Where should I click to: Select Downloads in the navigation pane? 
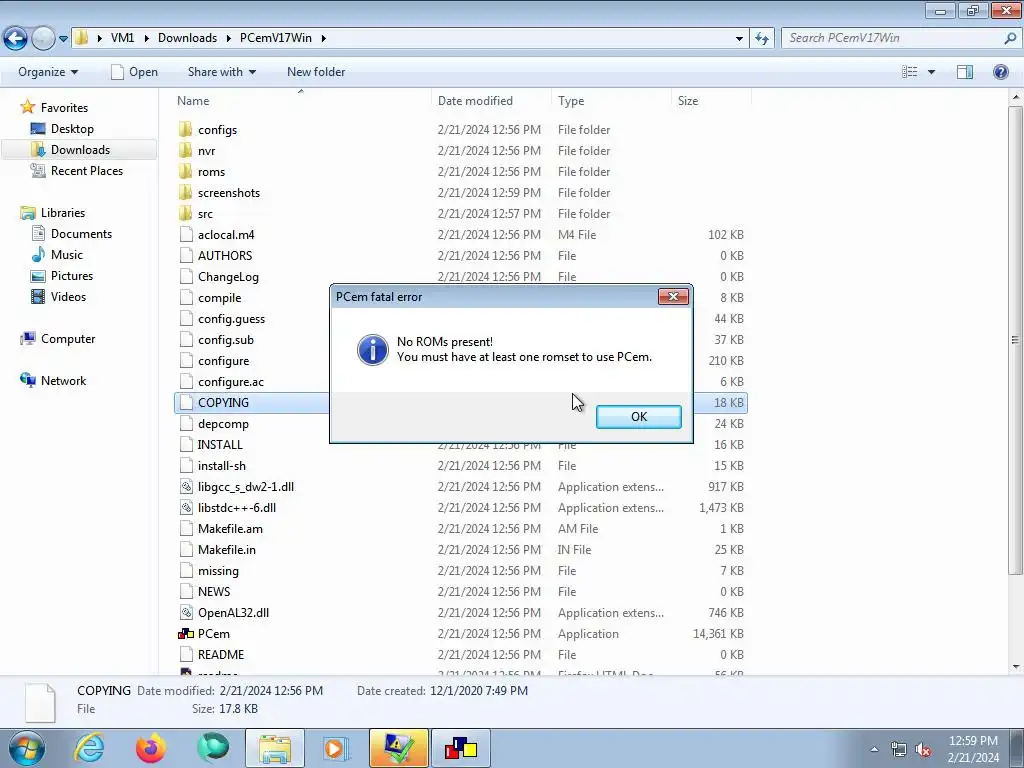pyautogui.click(x=80, y=150)
